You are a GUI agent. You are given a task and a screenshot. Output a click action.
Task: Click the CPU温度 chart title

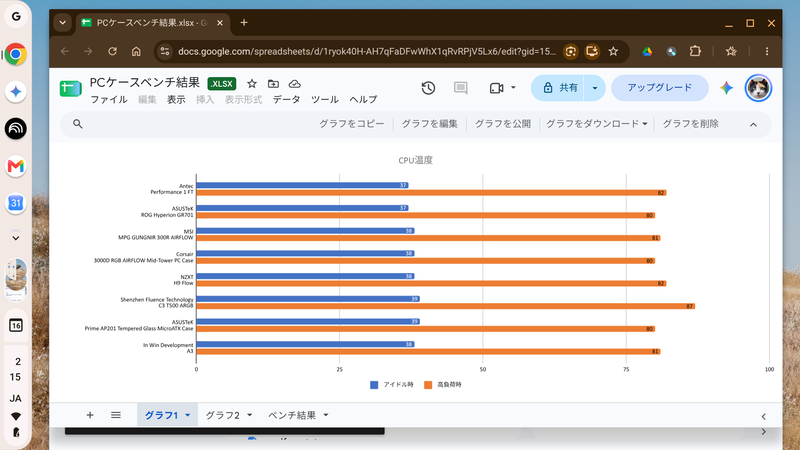415,160
